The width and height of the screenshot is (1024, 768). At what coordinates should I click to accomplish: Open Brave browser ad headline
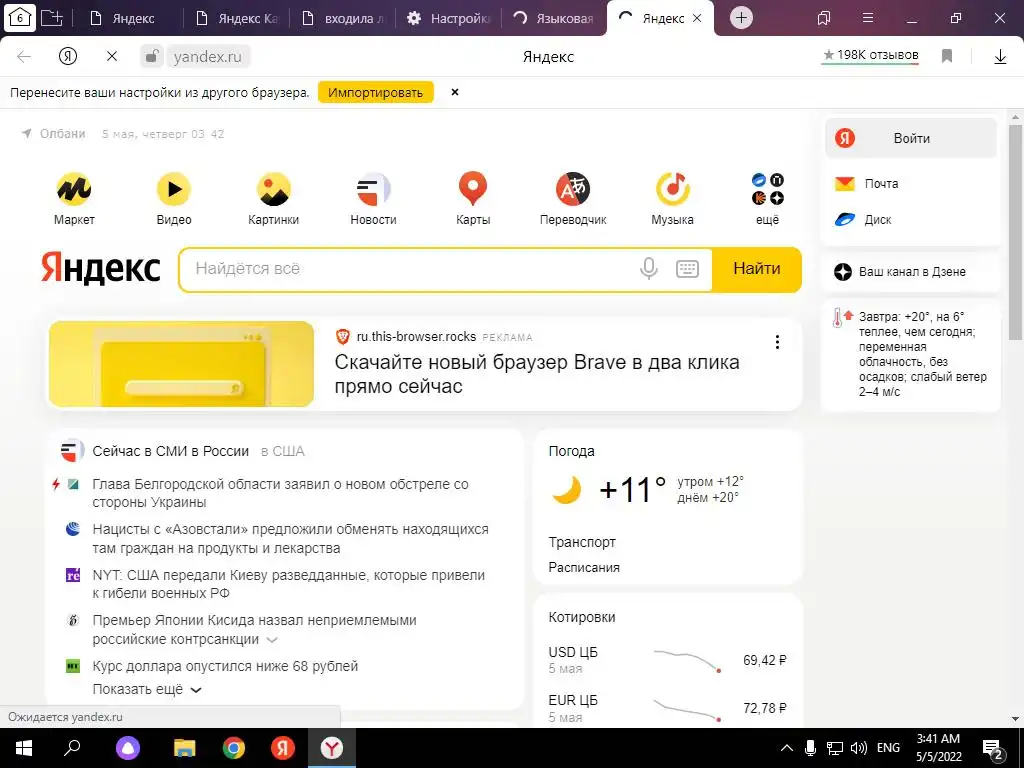click(537, 374)
